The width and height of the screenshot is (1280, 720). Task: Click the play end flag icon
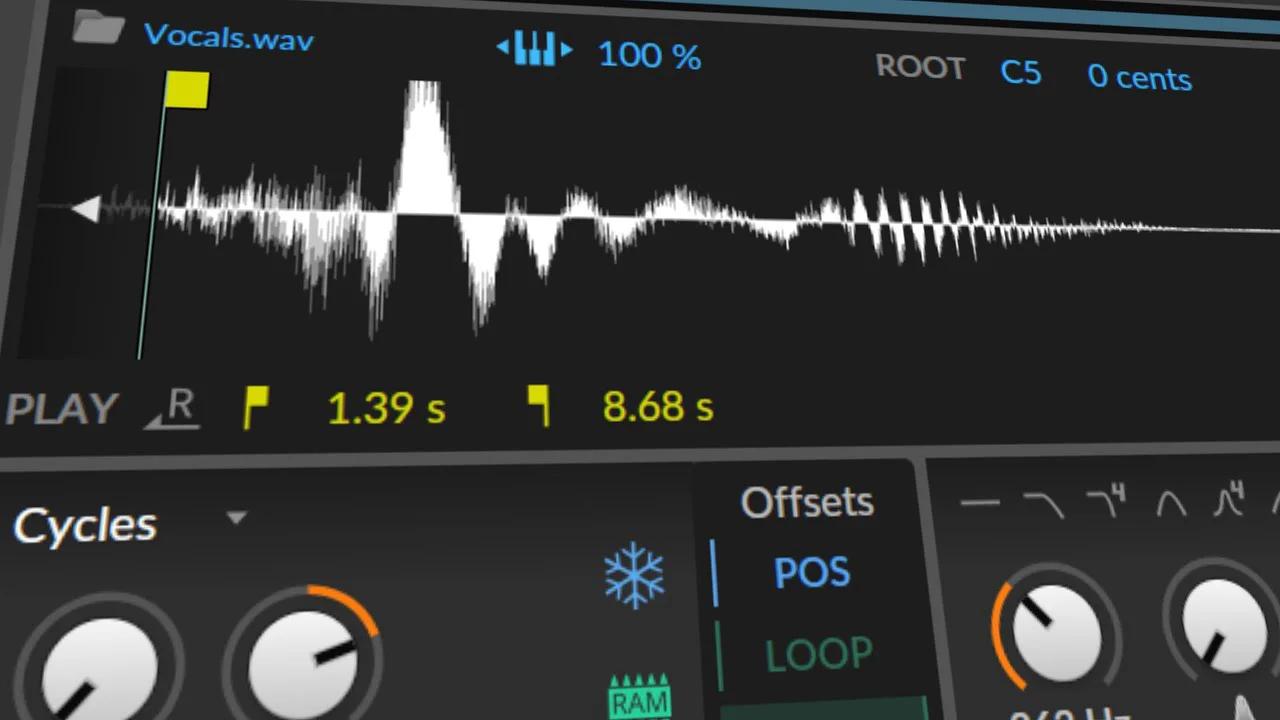click(539, 407)
